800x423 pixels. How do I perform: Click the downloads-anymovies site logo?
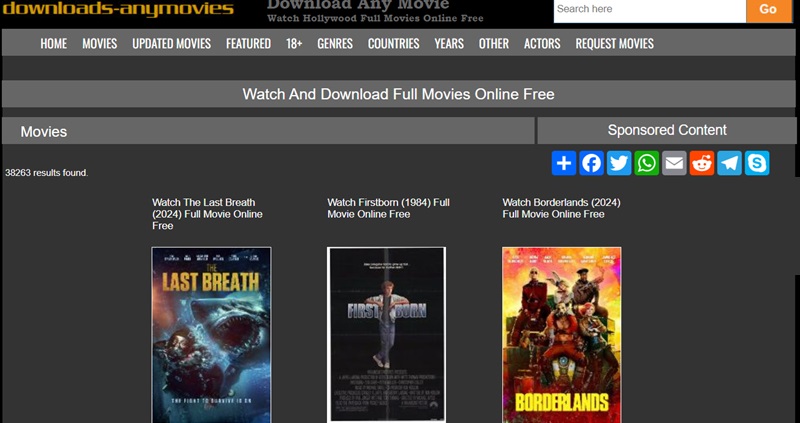click(118, 8)
